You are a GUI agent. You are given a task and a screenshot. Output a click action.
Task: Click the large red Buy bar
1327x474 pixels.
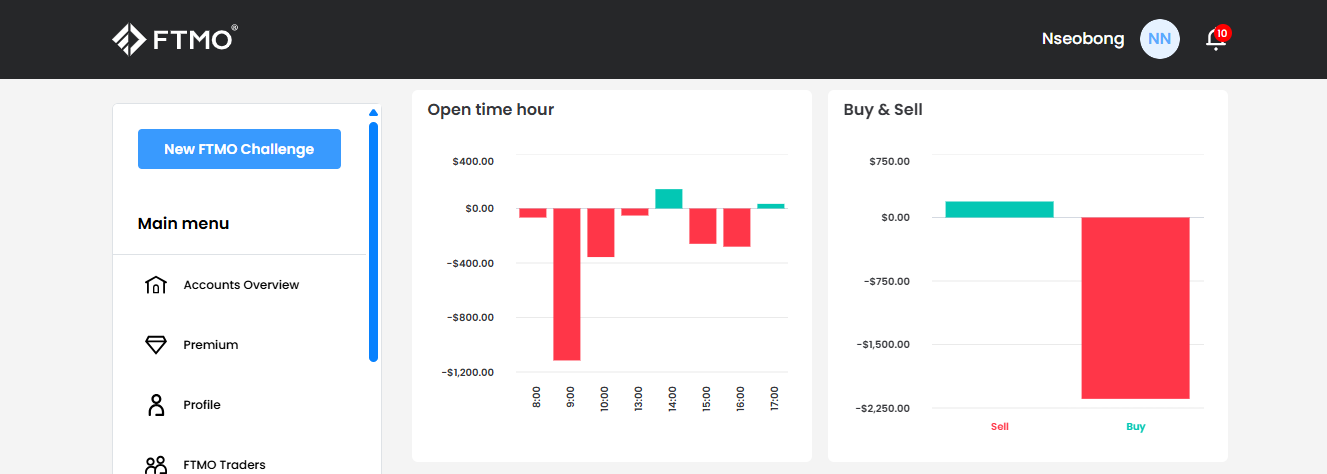click(1136, 308)
